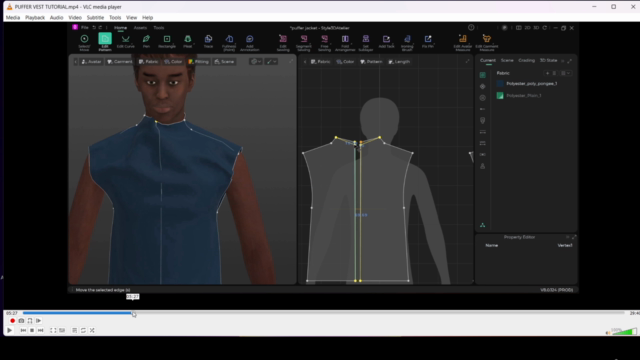Switch to 2D view mode
Screen dimensions: 640x360
click(x=527, y=28)
